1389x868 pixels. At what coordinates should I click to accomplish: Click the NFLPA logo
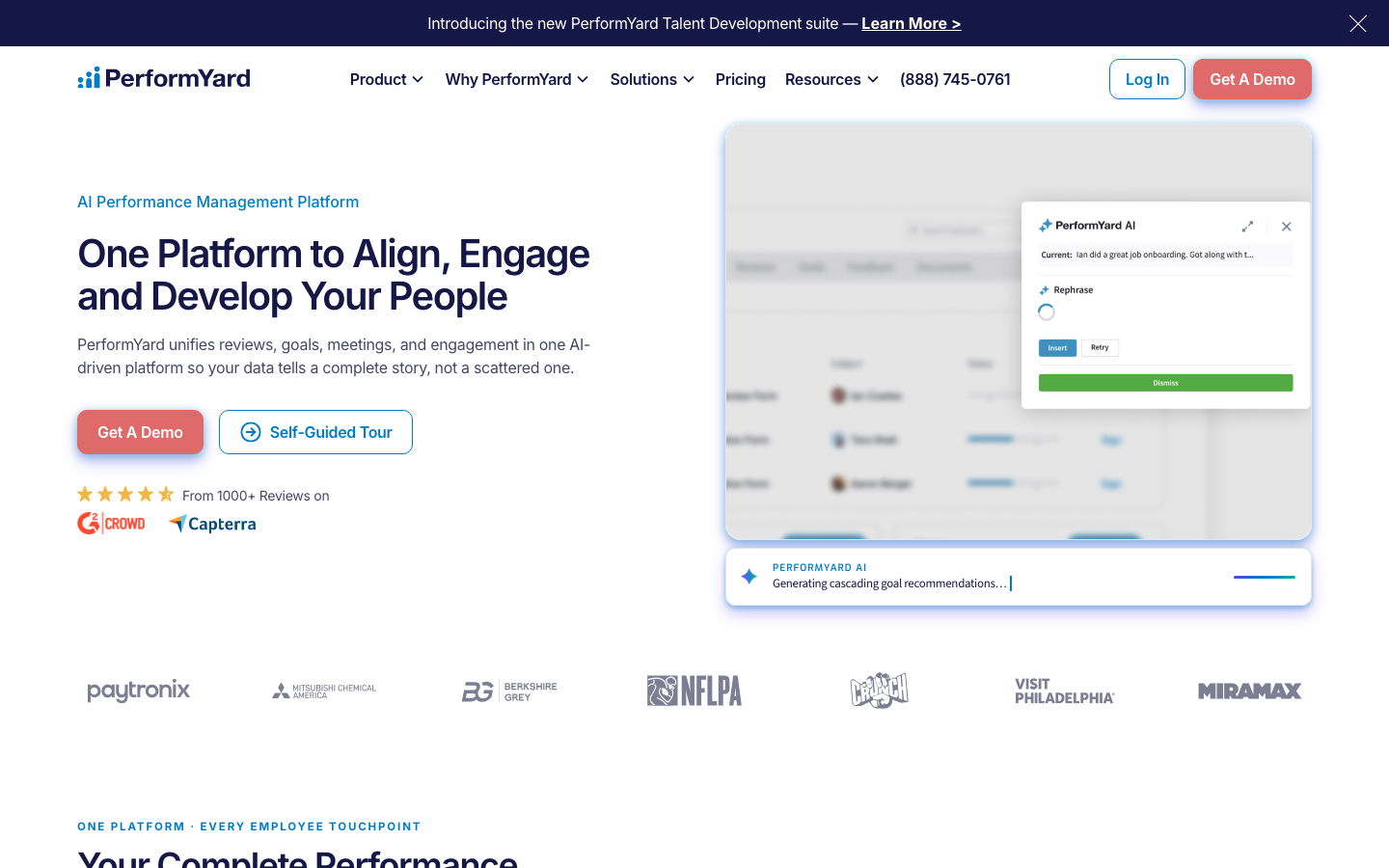coord(694,691)
